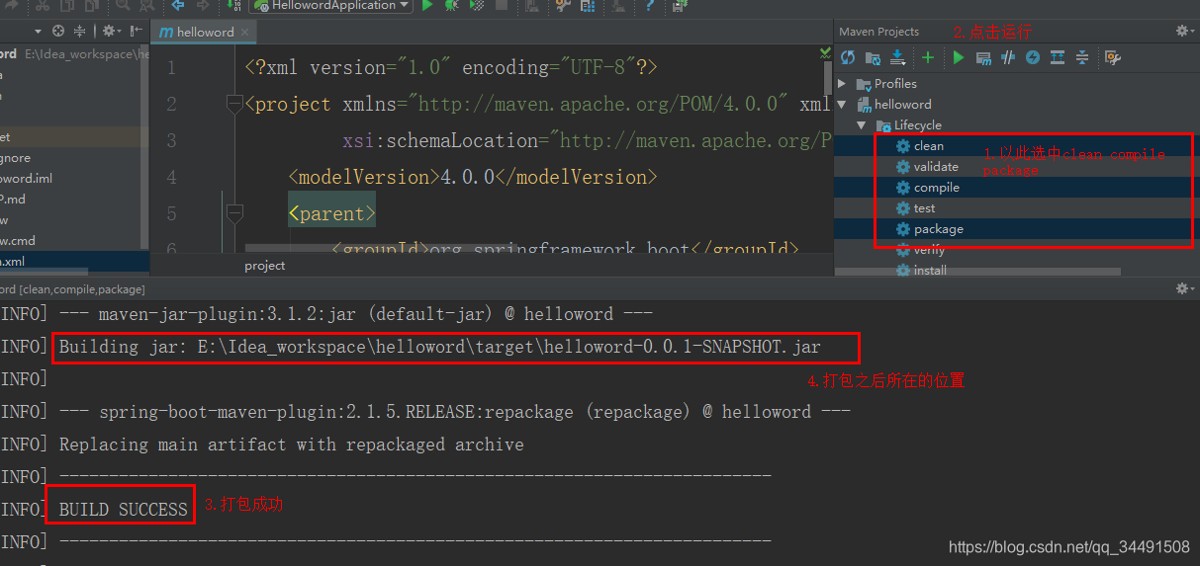The height and width of the screenshot is (566, 1200).
Task: Select the package lifecycle phase
Action: click(938, 229)
